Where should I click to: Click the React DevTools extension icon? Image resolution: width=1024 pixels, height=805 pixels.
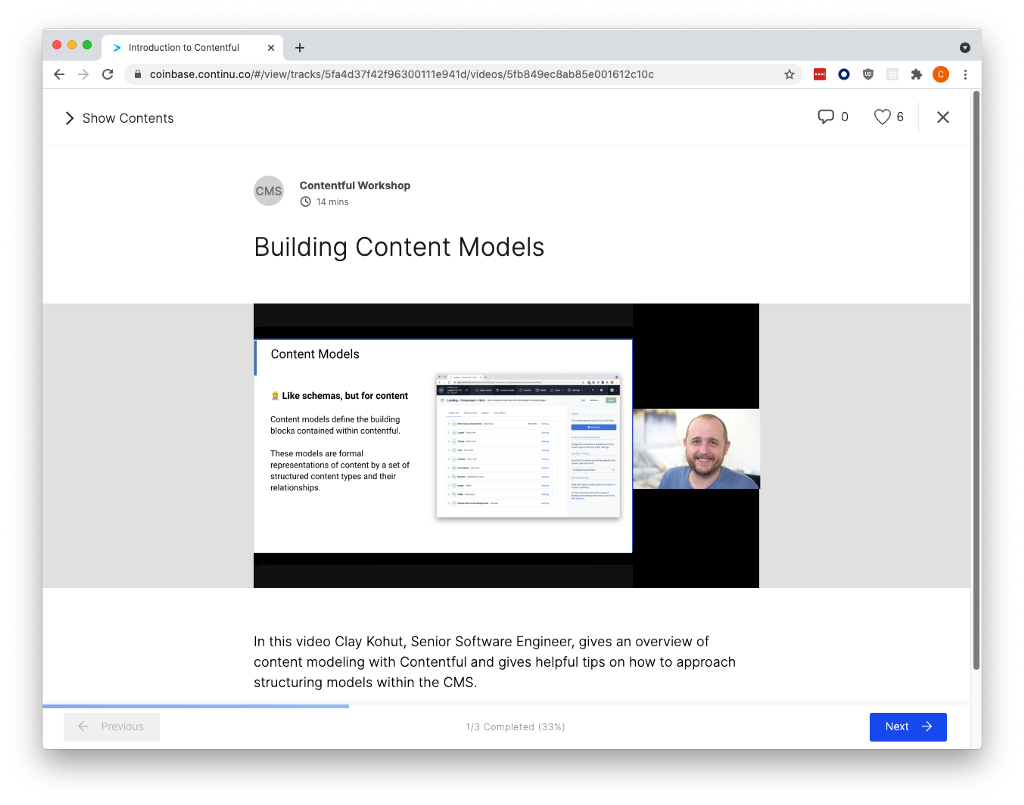892,74
